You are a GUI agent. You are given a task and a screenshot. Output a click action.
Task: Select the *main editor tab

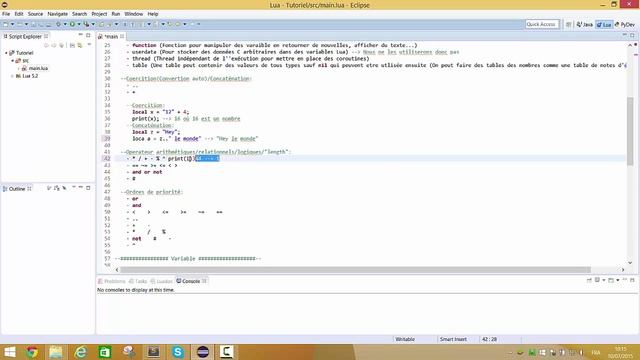pyautogui.click(x=111, y=36)
